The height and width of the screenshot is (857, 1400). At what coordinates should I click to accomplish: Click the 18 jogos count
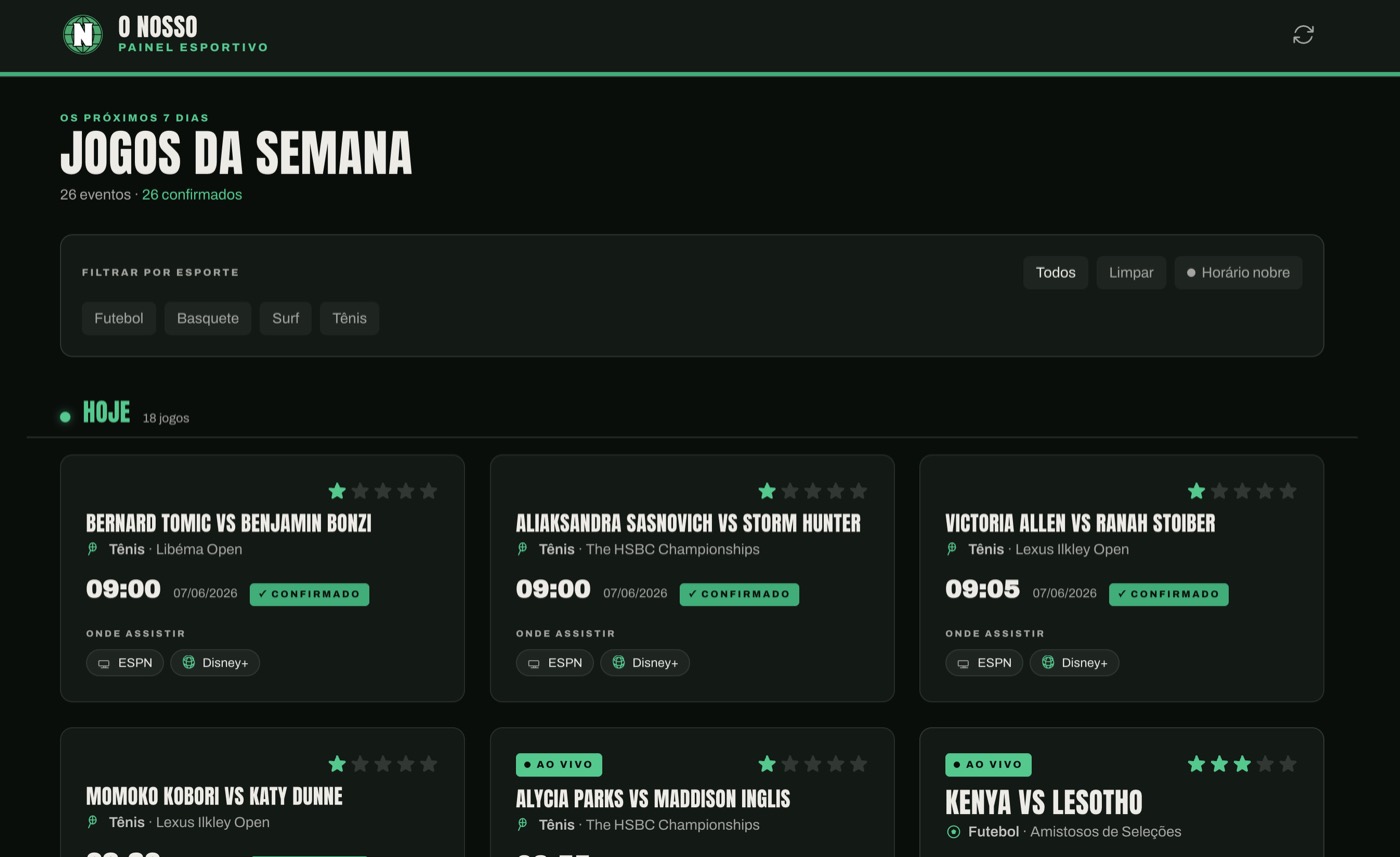pyautogui.click(x=166, y=418)
